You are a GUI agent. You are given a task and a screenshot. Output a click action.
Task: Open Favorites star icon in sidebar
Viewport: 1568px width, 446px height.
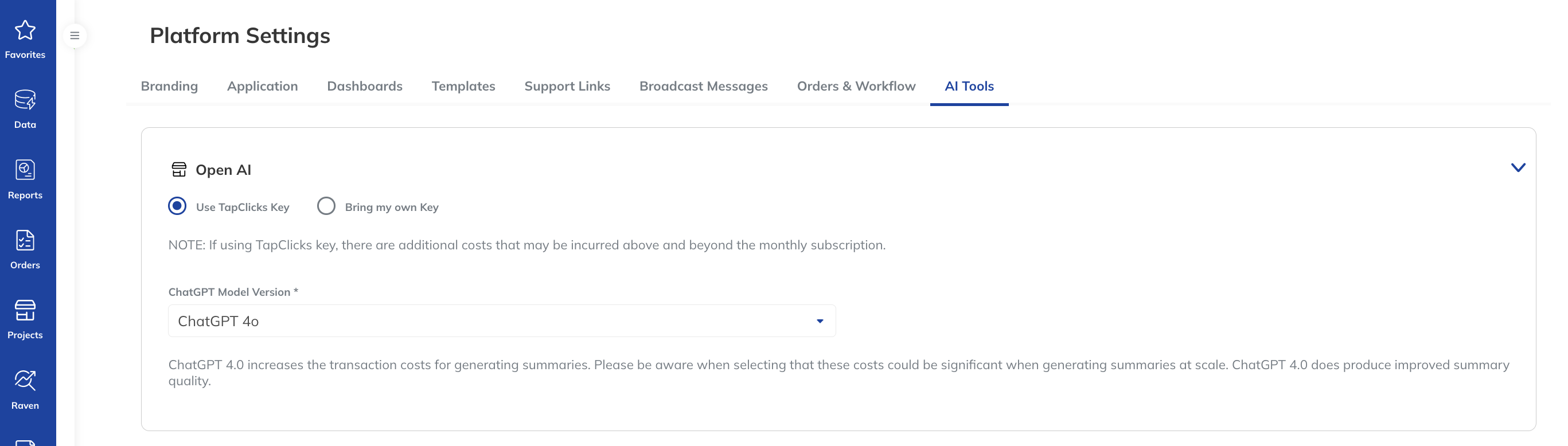pos(25,30)
